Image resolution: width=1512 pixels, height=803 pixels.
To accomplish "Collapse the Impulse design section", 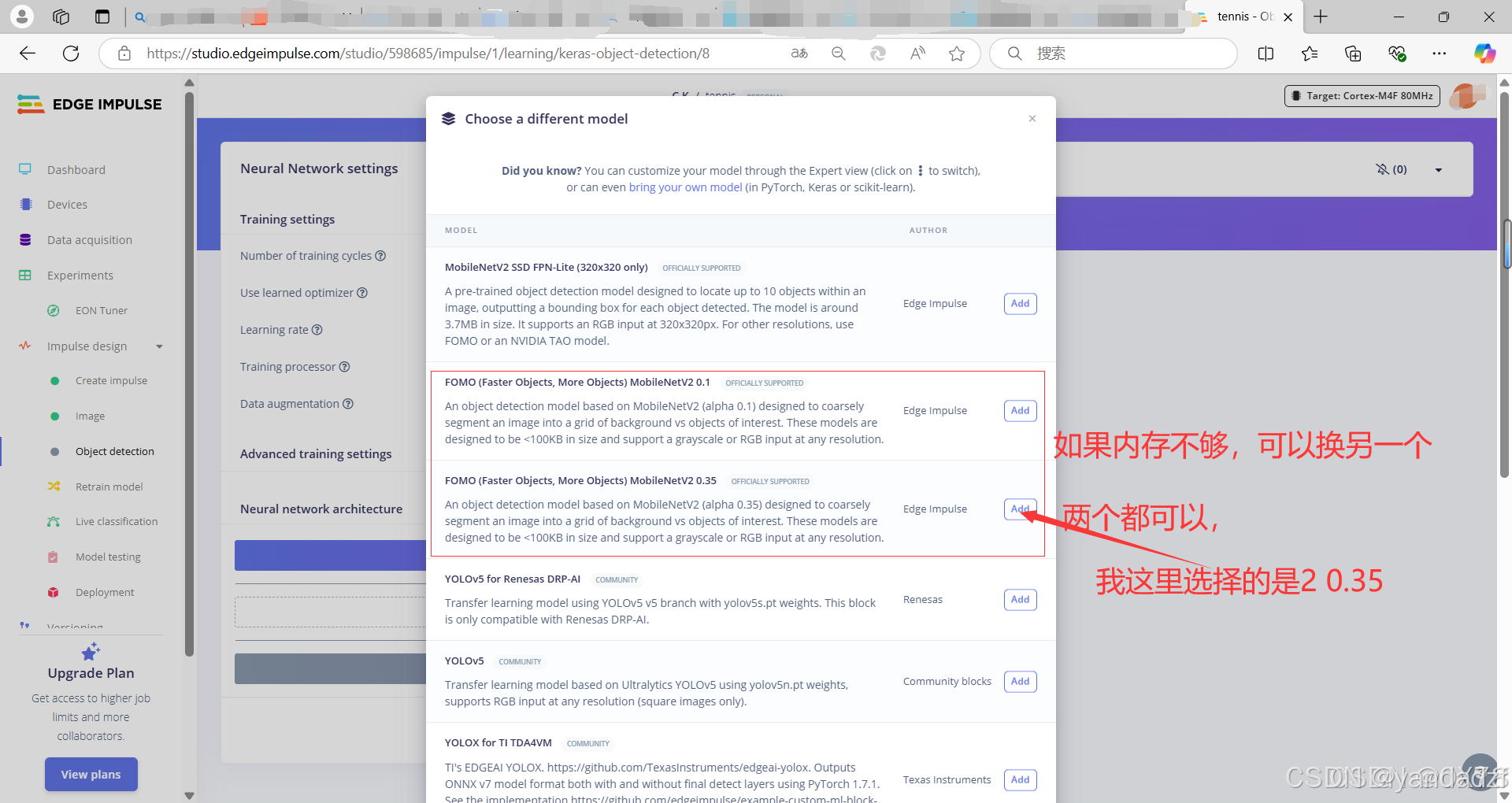I will click(159, 346).
